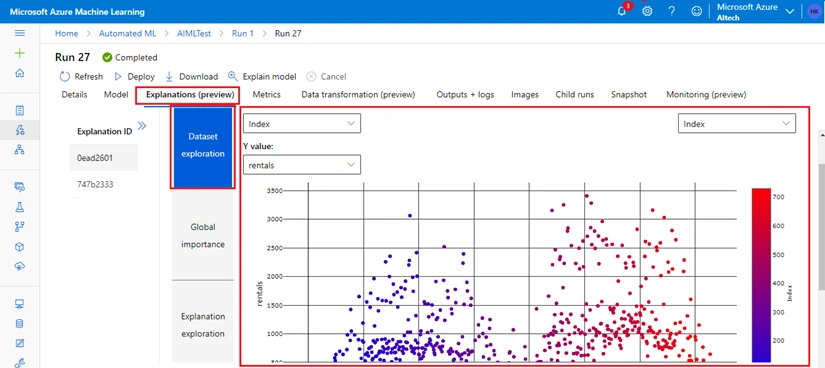Open help question mark icon
Image resolution: width=825 pixels, height=368 pixels.
pos(672,11)
